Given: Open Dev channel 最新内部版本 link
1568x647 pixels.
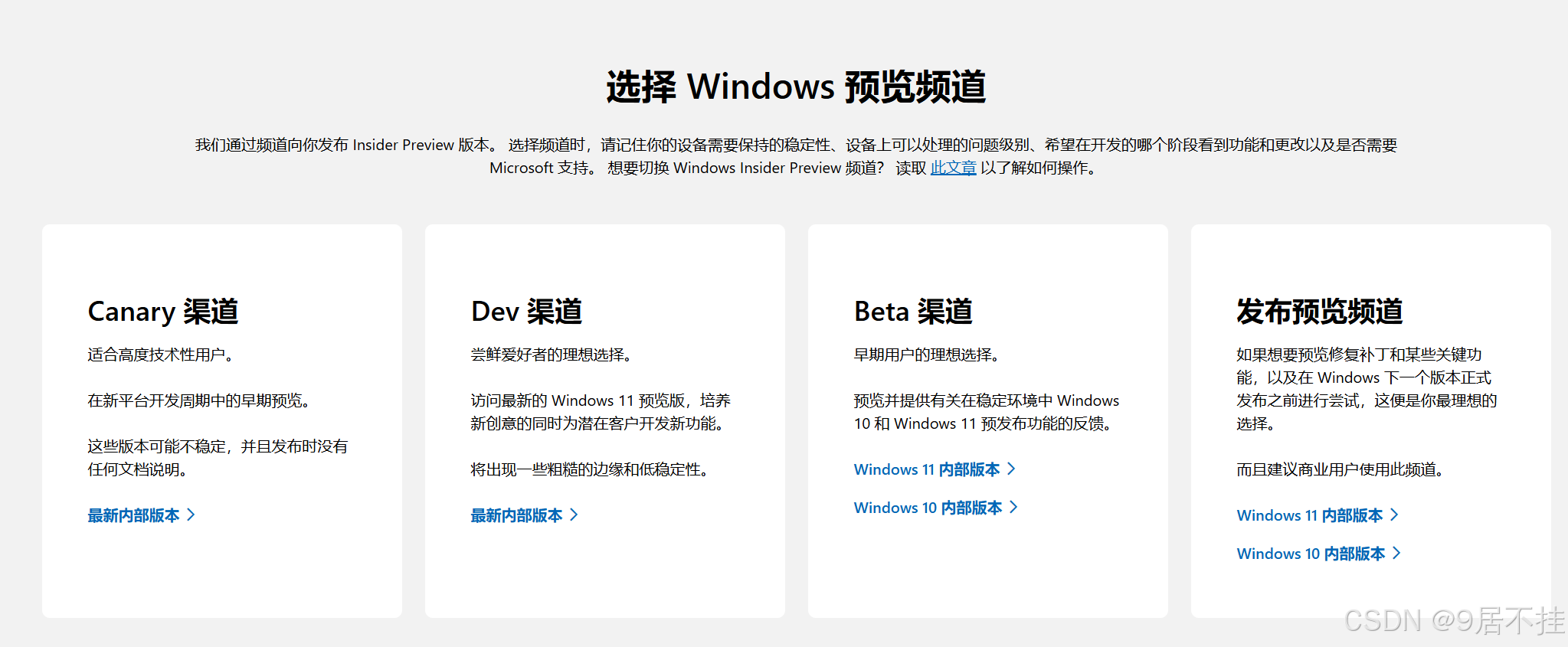Looking at the screenshot, I should coord(525,515).
